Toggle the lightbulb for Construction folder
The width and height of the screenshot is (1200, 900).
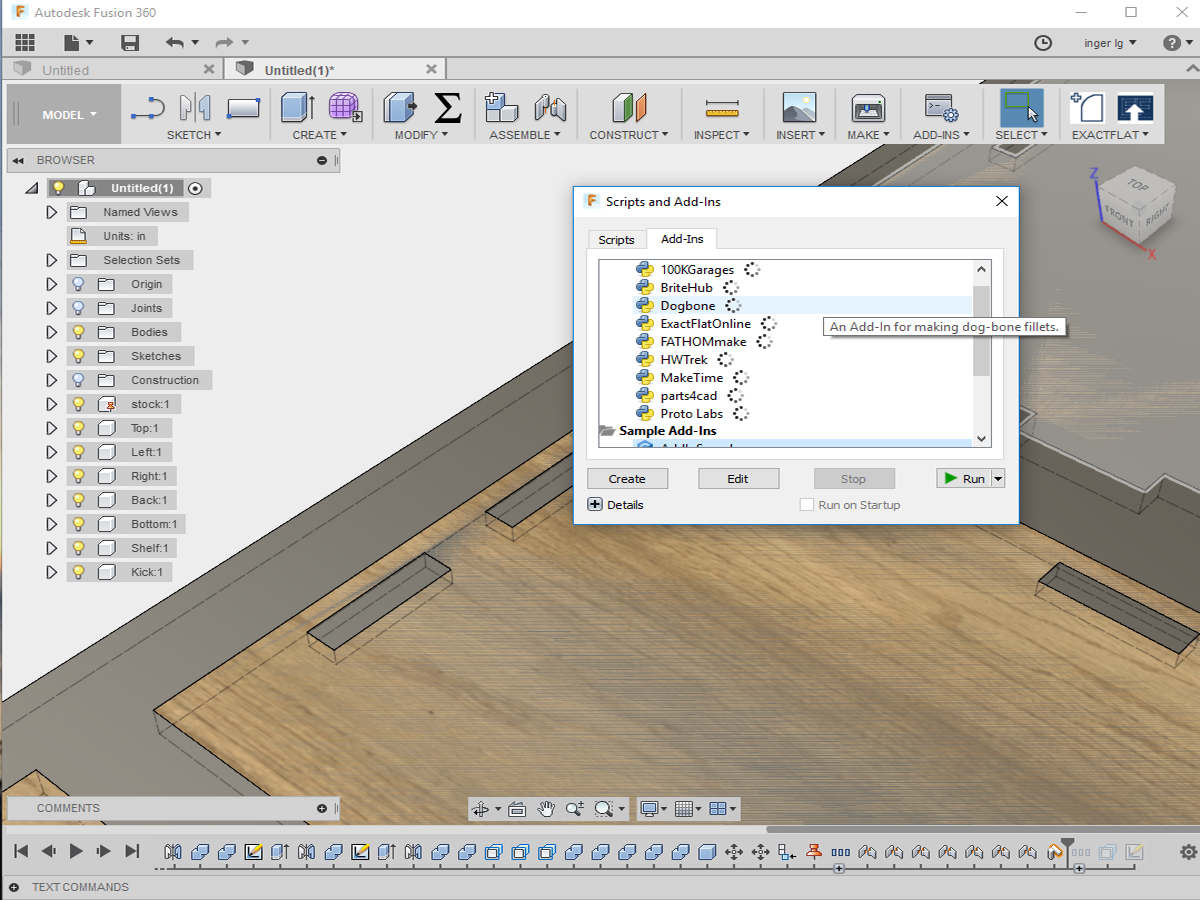click(79, 380)
